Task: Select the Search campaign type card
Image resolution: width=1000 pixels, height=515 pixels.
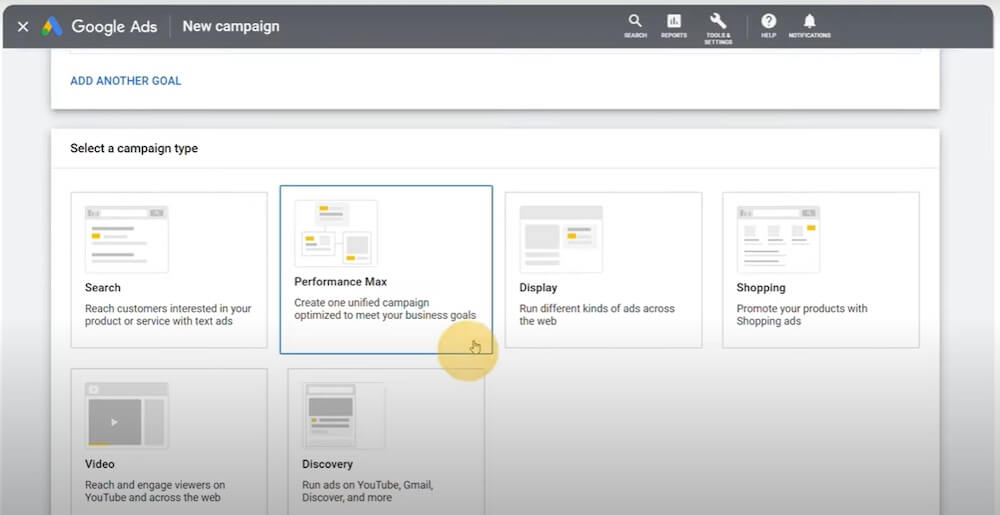Action: (169, 270)
